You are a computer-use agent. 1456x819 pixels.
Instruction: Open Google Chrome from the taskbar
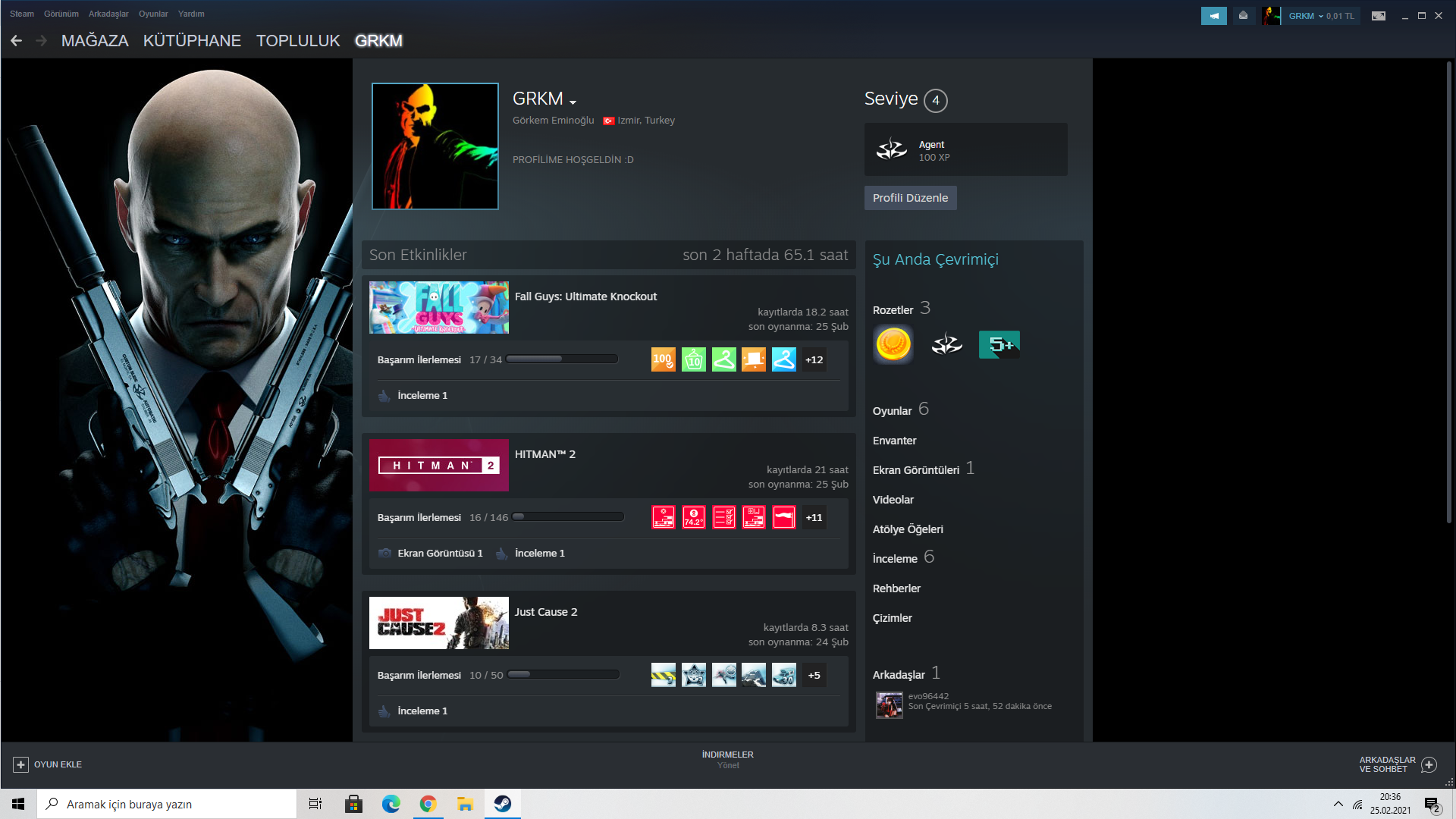(x=428, y=804)
